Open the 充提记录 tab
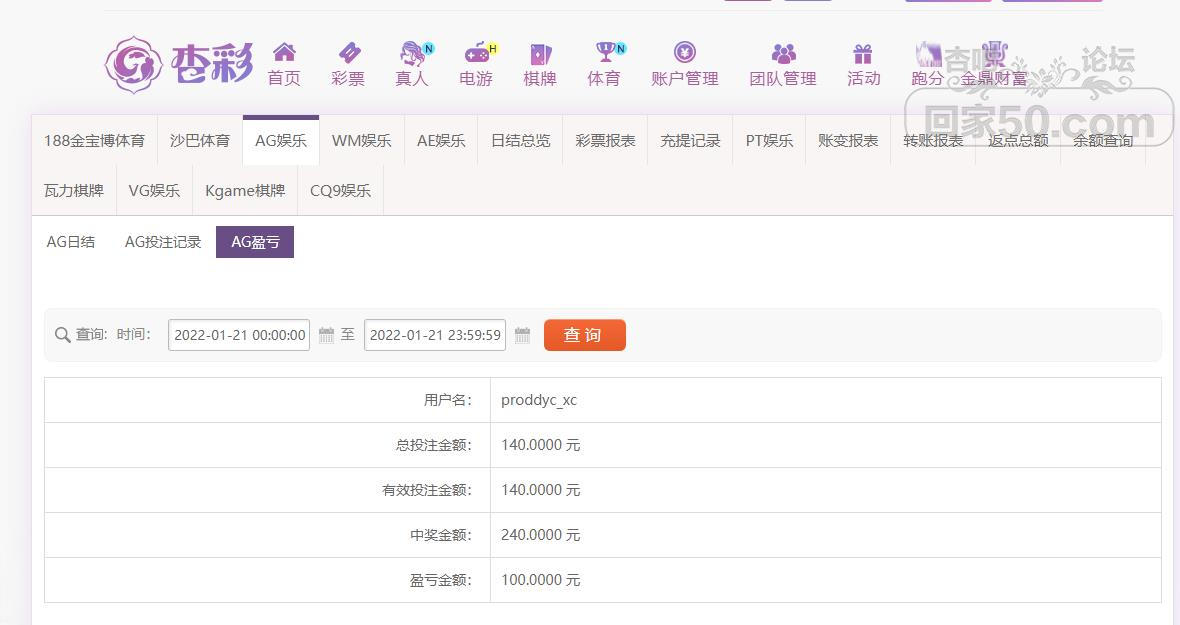Screen dimensions: 1180x625 pyautogui.click(x=690, y=141)
